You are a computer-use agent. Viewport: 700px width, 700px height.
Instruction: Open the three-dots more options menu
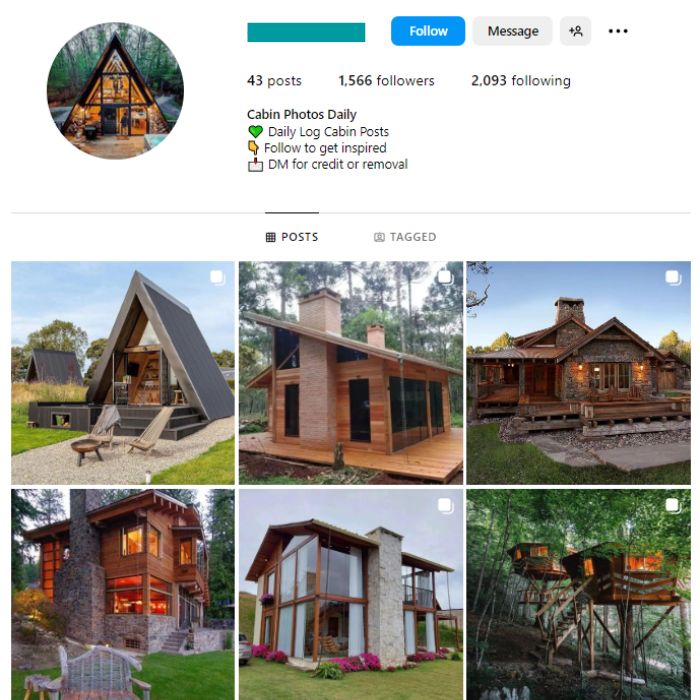click(x=618, y=31)
